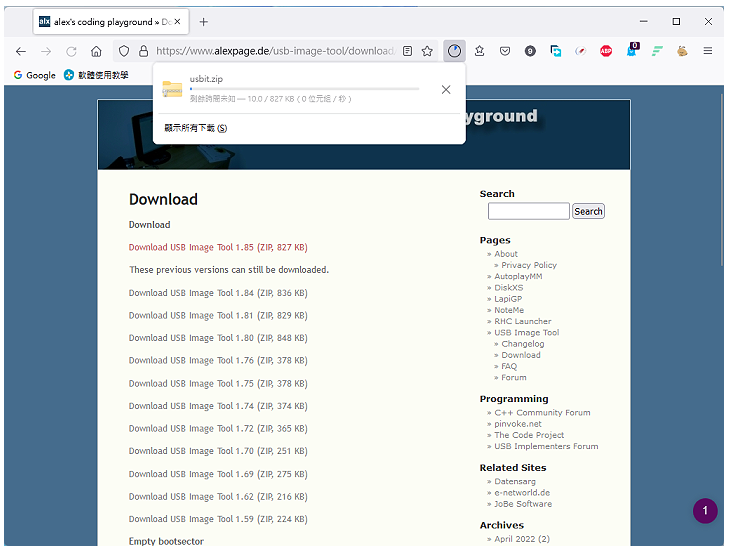The height and width of the screenshot is (550, 731).
Task: Close the alex's coding playground tab
Action: [x=178, y=22]
